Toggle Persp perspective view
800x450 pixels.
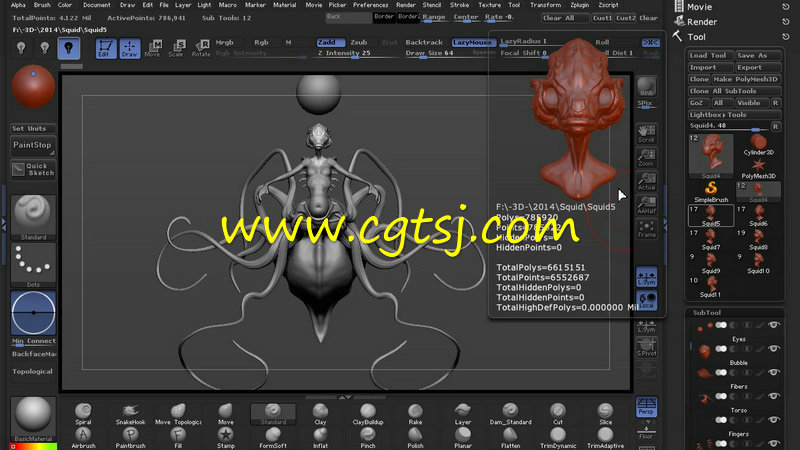(646, 407)
